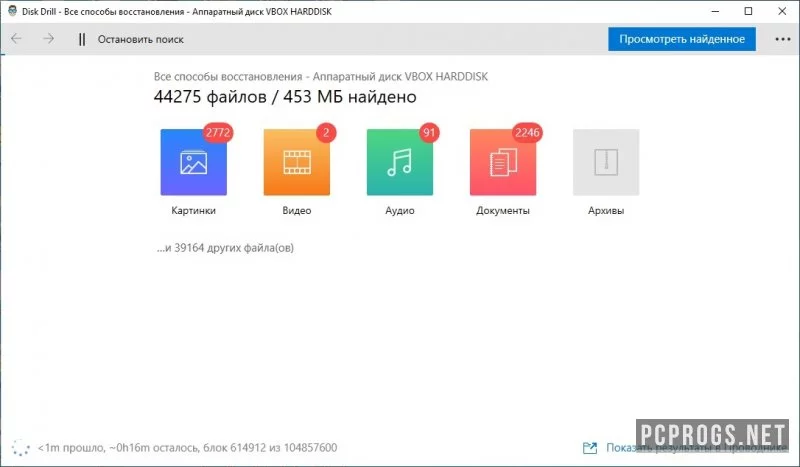
Task: Open the Картинки category tile
Action: pos(193,162)
